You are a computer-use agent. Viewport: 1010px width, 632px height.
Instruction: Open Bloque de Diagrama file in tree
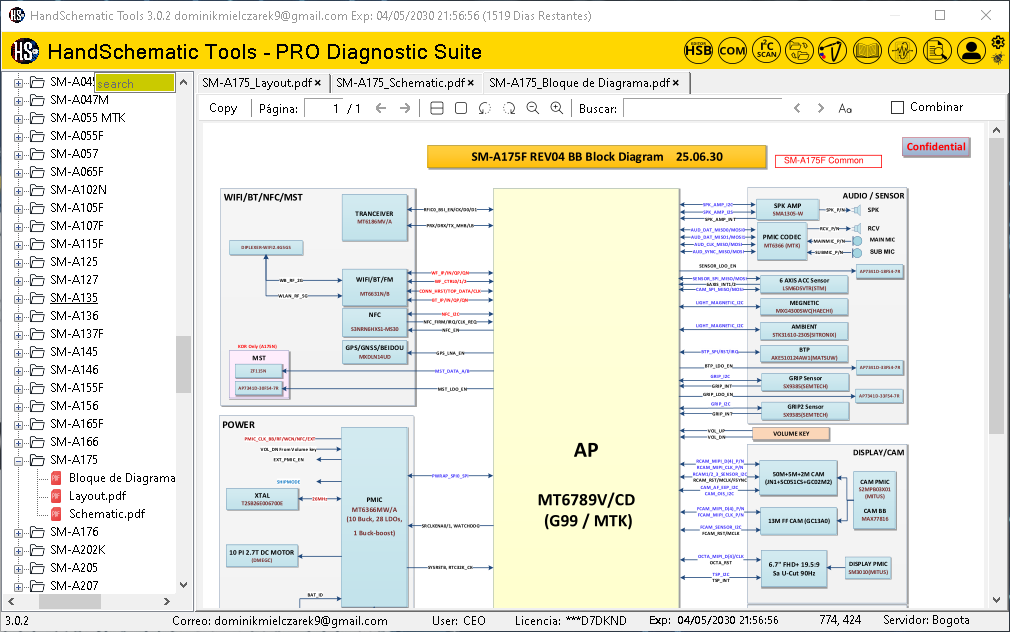pos(122,478)
